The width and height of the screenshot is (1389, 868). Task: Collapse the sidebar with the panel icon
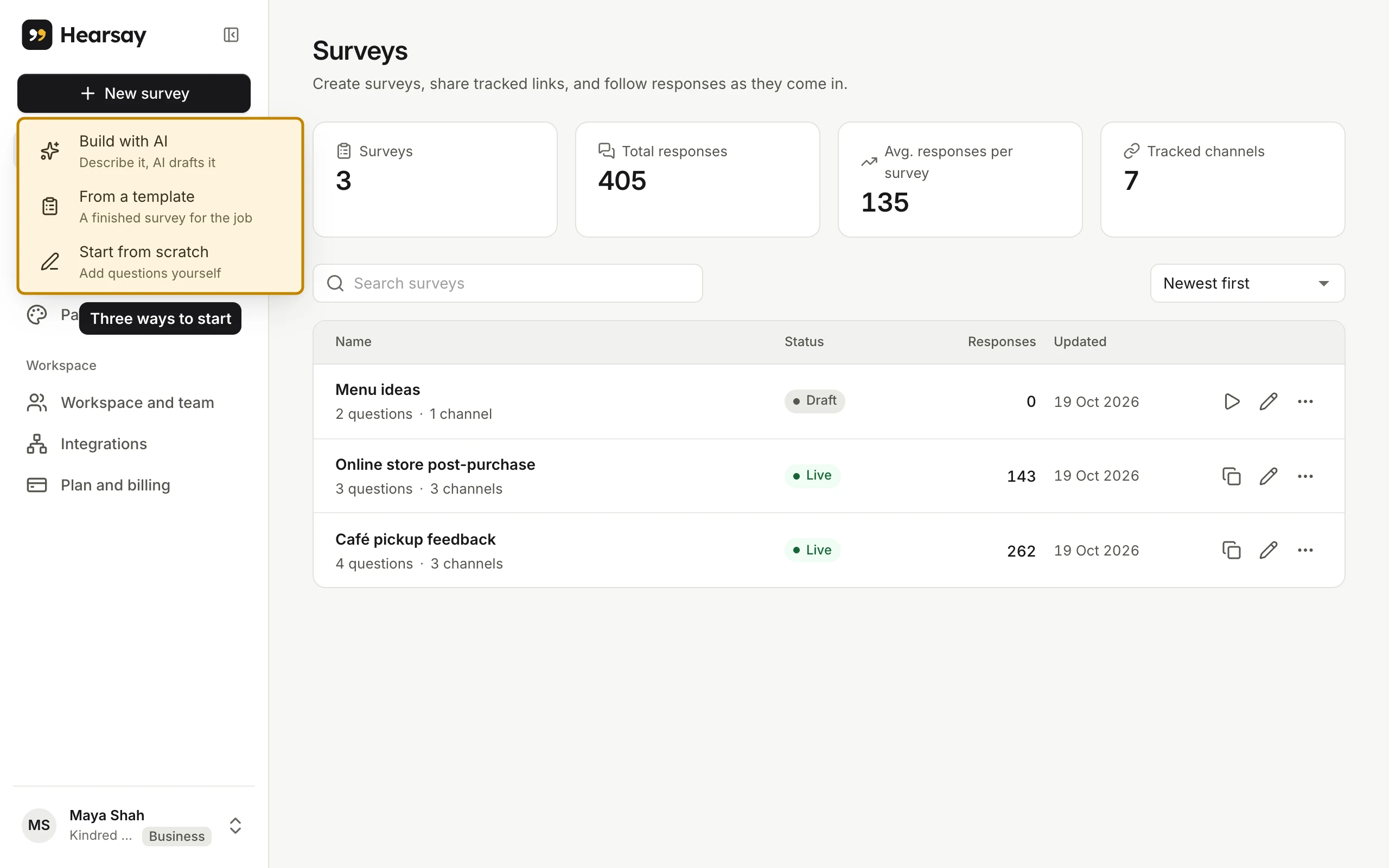click(231, 35)
